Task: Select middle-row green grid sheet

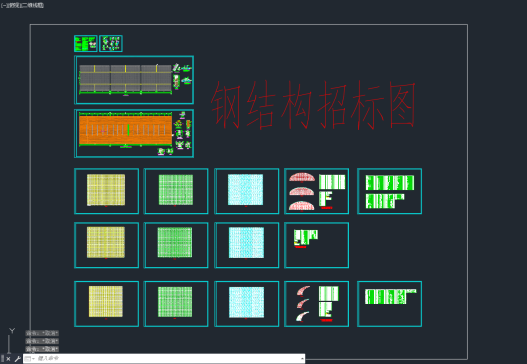Action: coord(176,245)
